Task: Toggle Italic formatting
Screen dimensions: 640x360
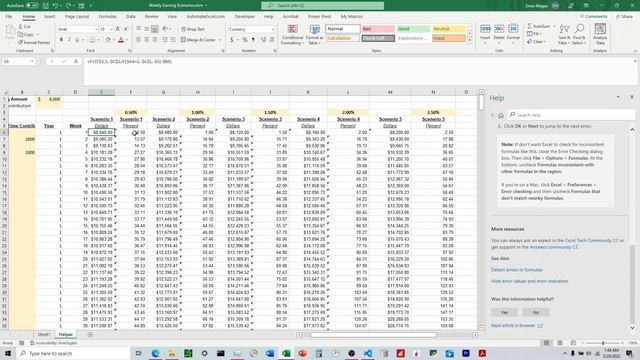Action: pyautogui.click(x=69, y=40)
